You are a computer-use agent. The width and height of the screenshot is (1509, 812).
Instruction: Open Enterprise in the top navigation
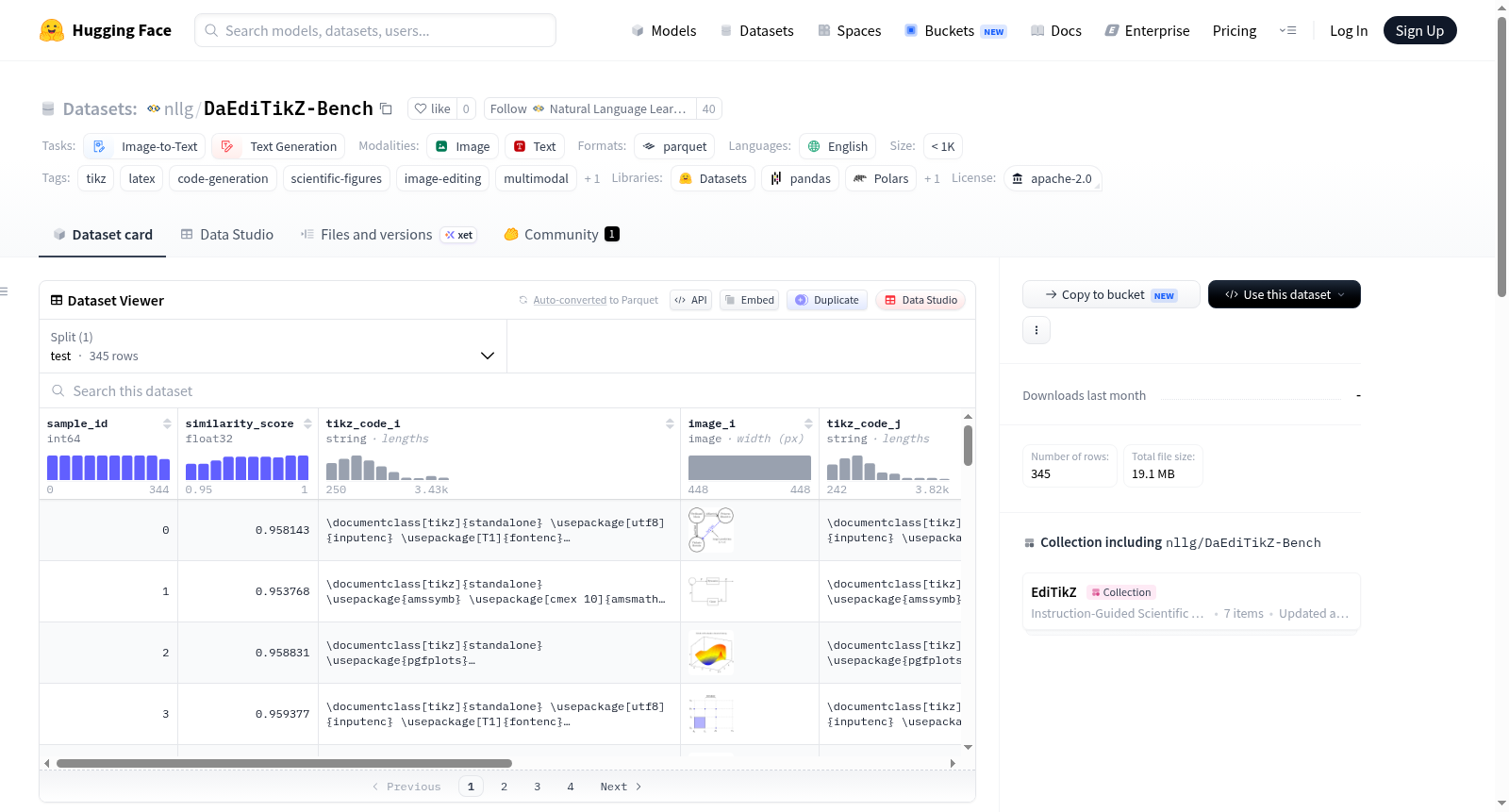click(1147, 30)
